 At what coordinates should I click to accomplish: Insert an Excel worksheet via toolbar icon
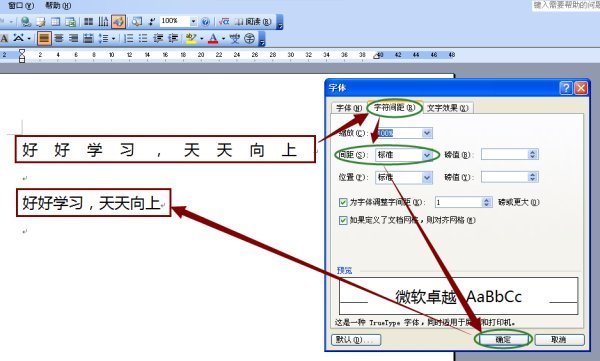pyautogui.click(x=70, y=21)
